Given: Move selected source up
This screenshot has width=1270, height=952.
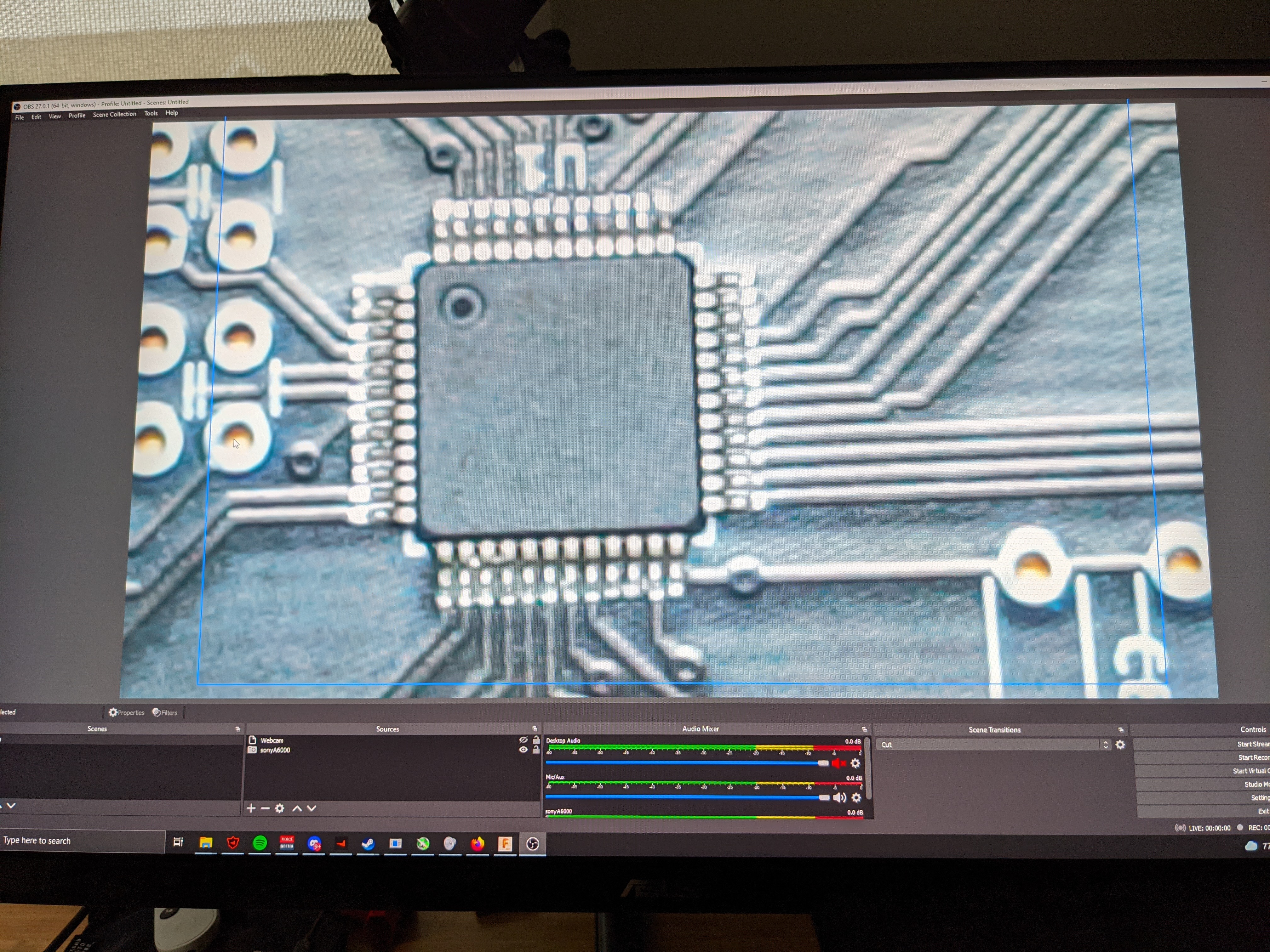Looking at the screenshot, I should (x=297, y=808).
